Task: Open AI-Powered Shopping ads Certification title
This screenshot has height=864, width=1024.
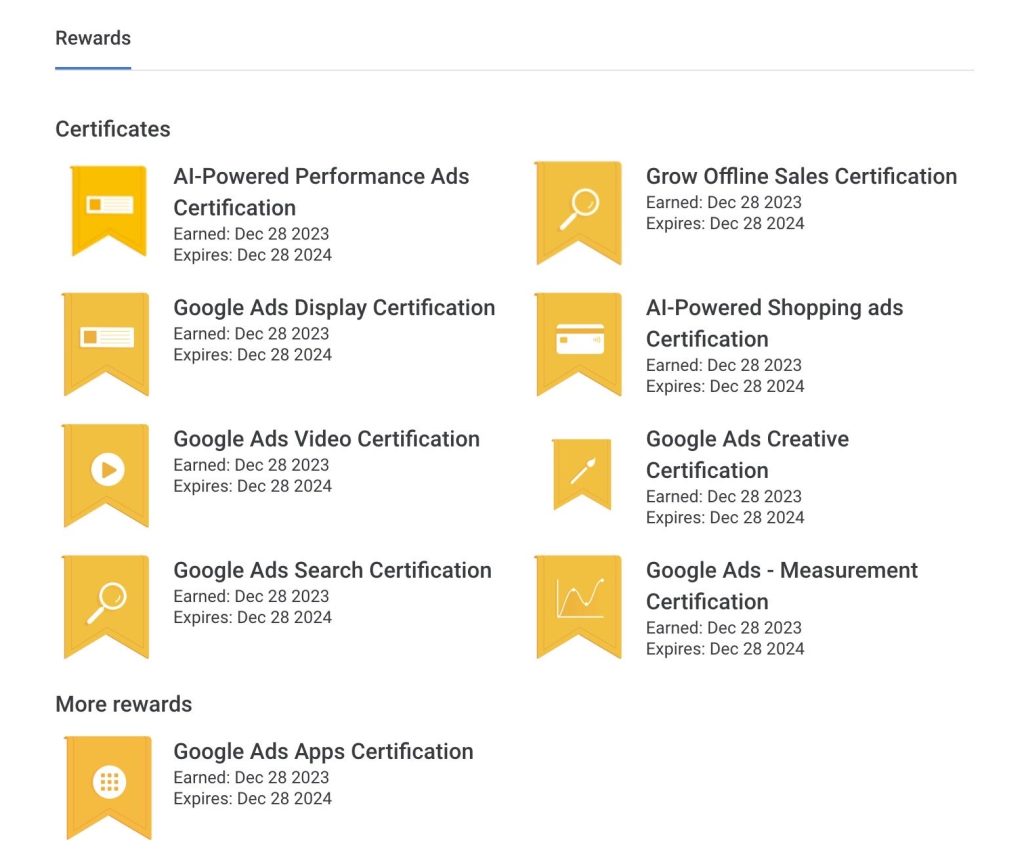Action: click(x=775, y=323)
